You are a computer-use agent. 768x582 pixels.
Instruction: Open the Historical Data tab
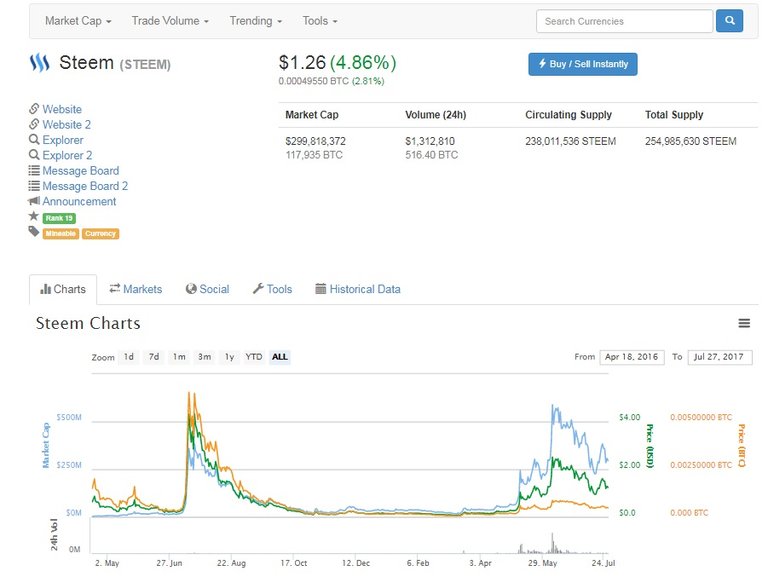[358, 289]
